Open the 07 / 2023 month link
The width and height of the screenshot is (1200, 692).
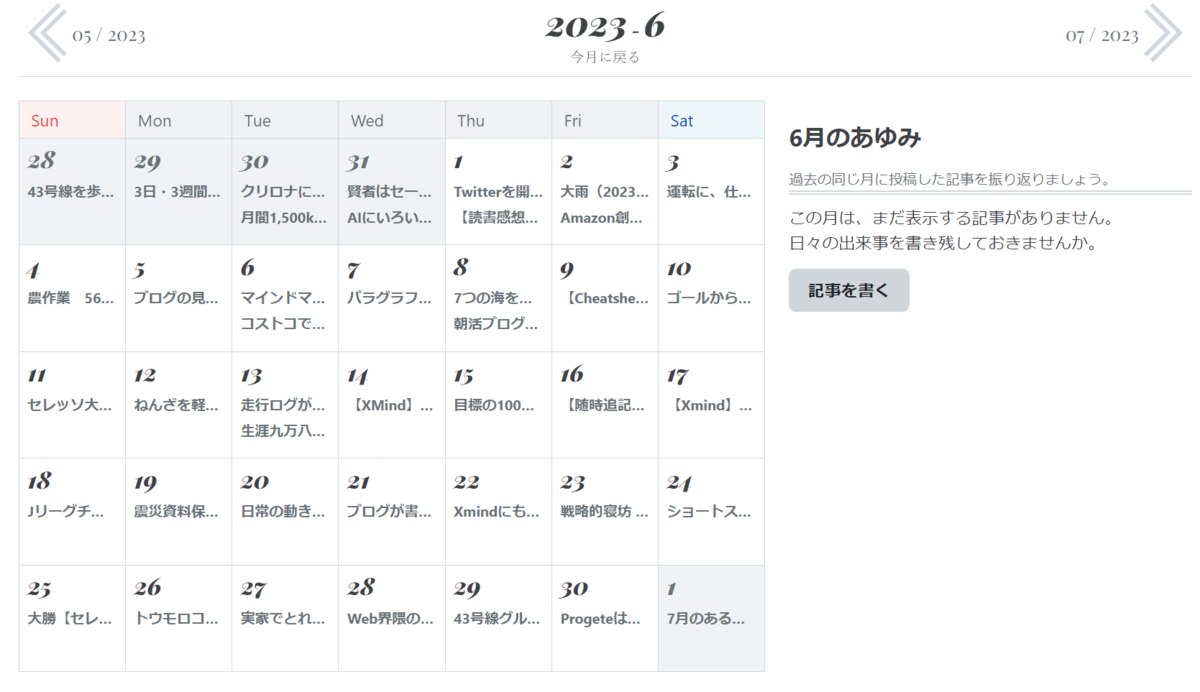tap(1102, 36)
